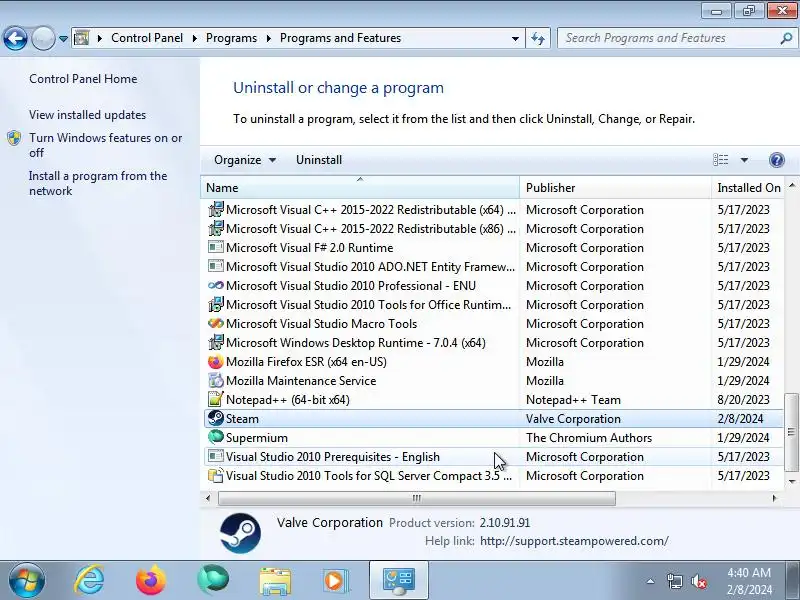Click the magnifier search icon
The width and height of the screenshot is (800, 600).
(x=786, y=38)
